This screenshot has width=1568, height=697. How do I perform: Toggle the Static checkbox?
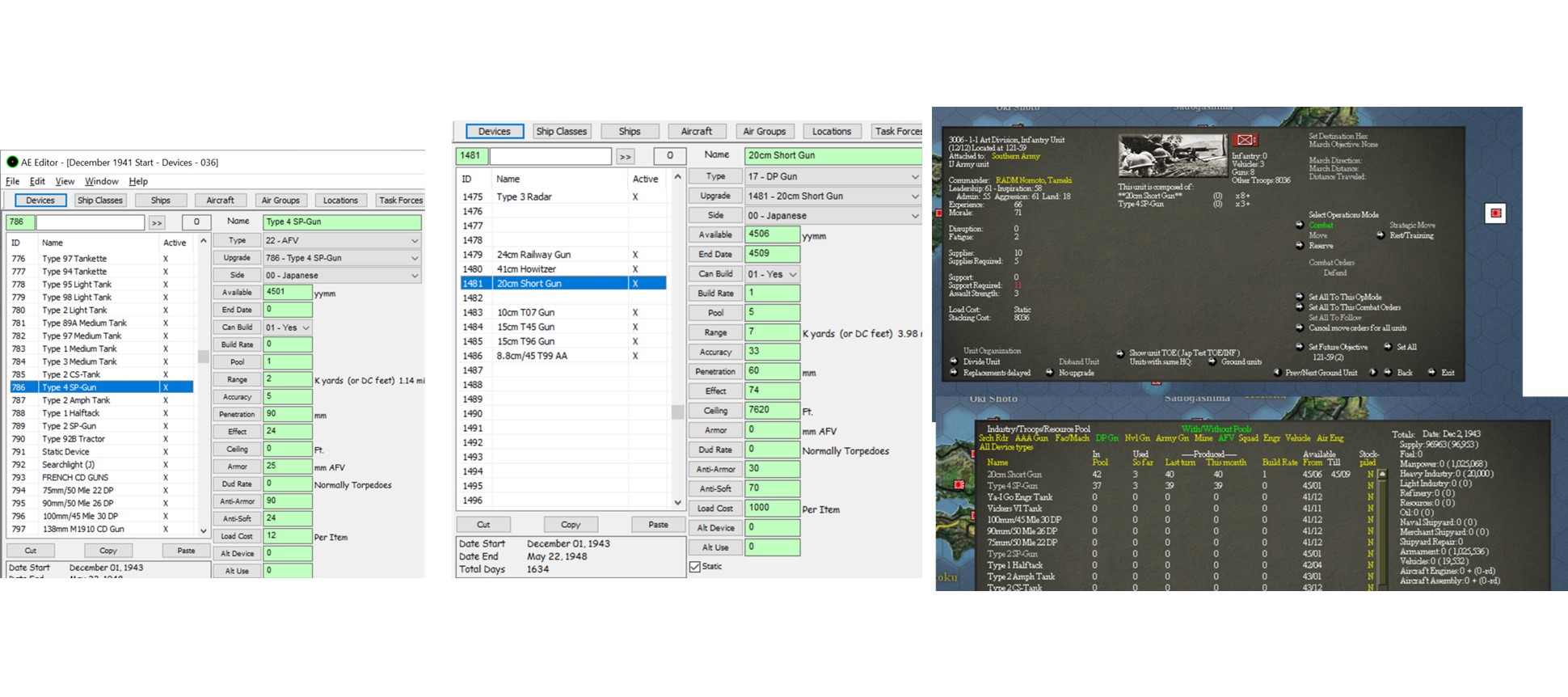point(695,567)
